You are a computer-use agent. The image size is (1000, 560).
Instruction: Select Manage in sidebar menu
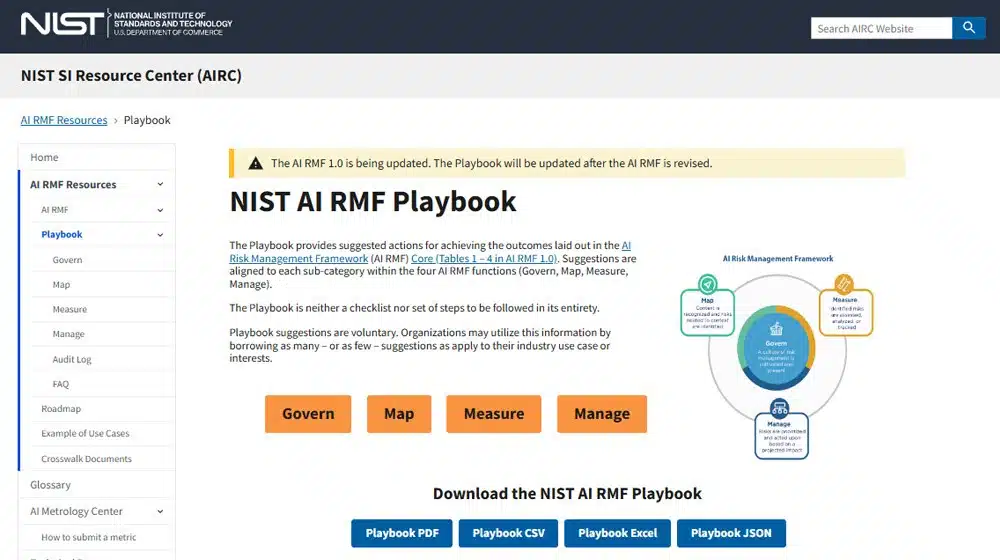tap(68, 334)
